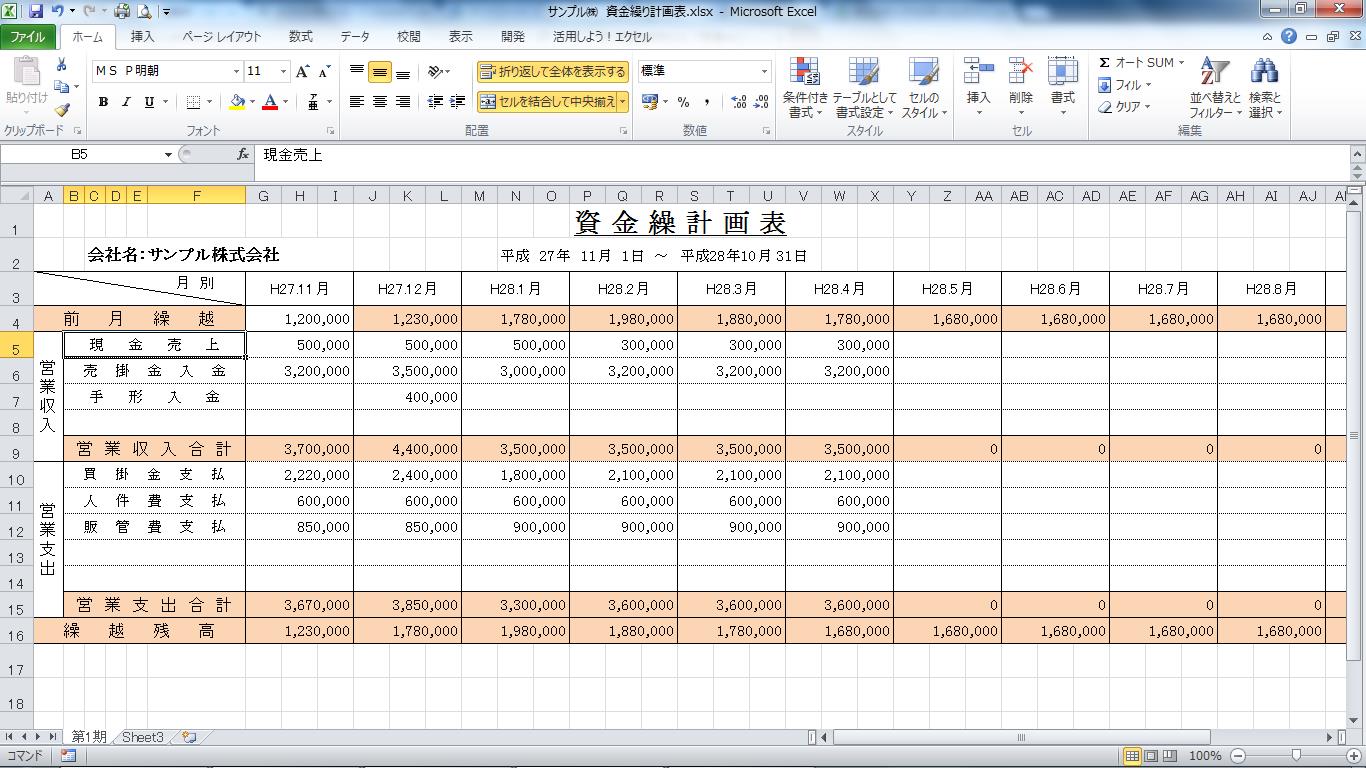Click the increase font size icon
1366x768 pixels.
click(x=305, y=72)
